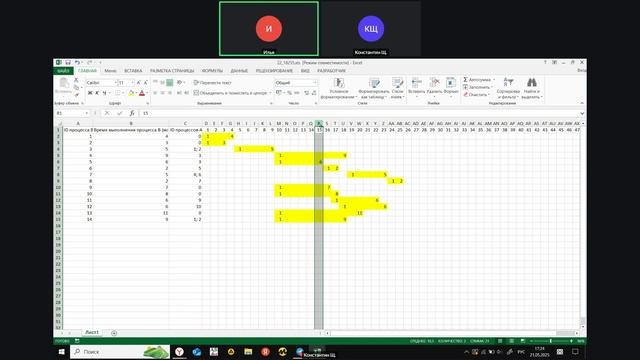Use the Format Painter brush
Viewport: 640px width, 360px height.
click(x=76, y=95)
